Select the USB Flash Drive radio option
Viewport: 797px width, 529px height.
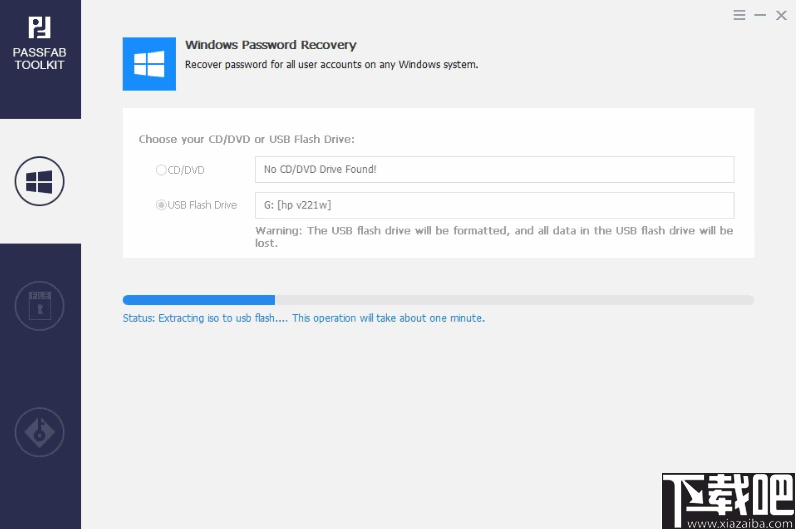point(161,205)
